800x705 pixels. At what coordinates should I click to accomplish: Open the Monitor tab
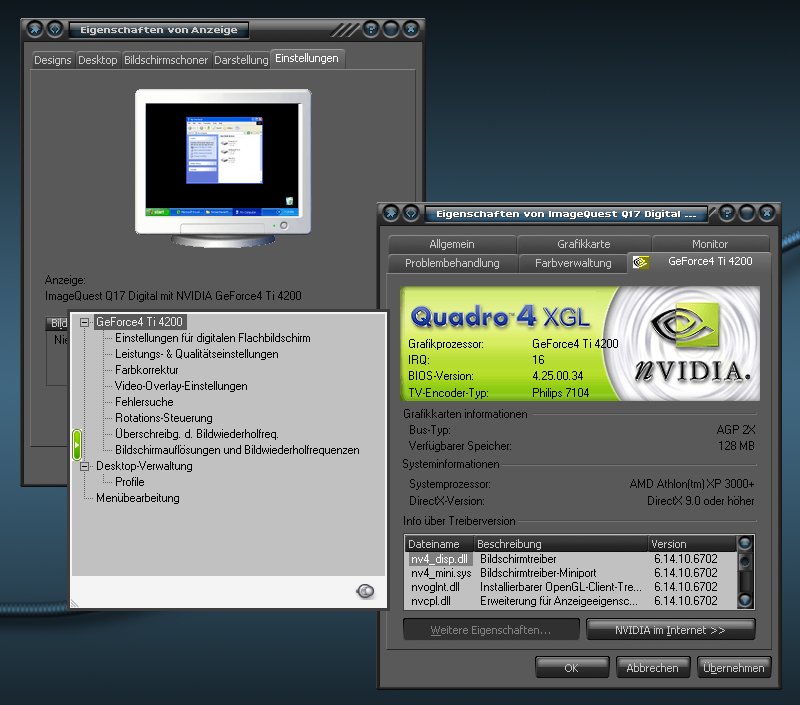coord(710,244)
